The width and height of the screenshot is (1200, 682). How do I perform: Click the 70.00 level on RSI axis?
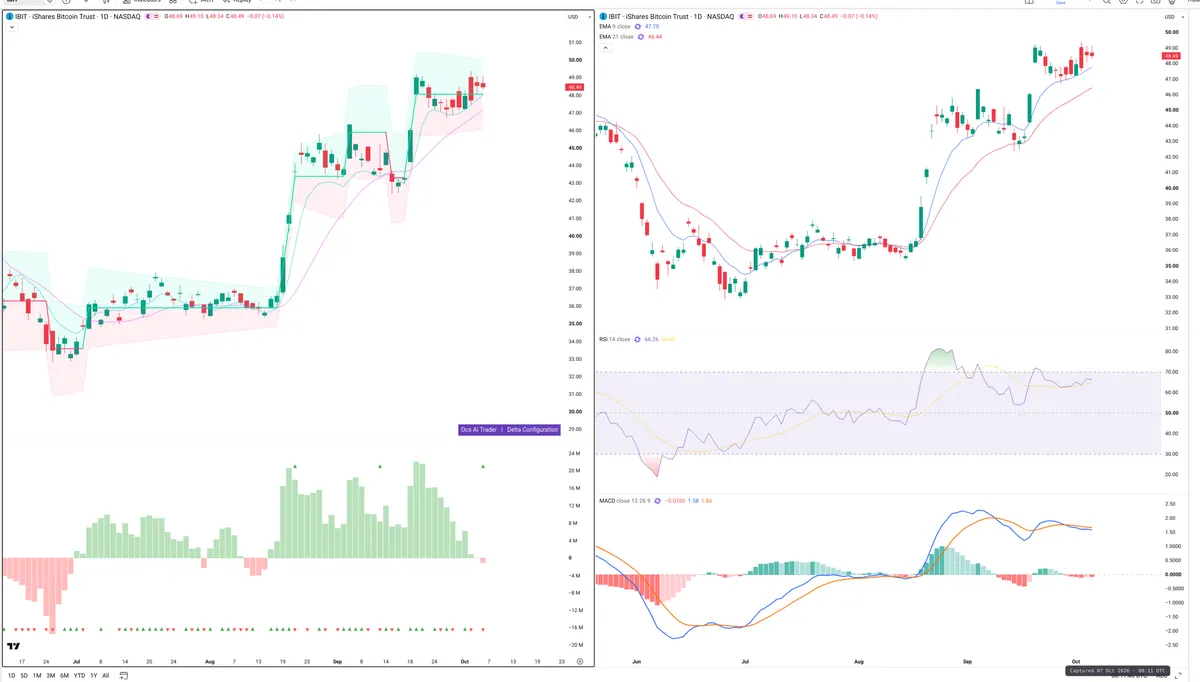(x=1171, y=372)
